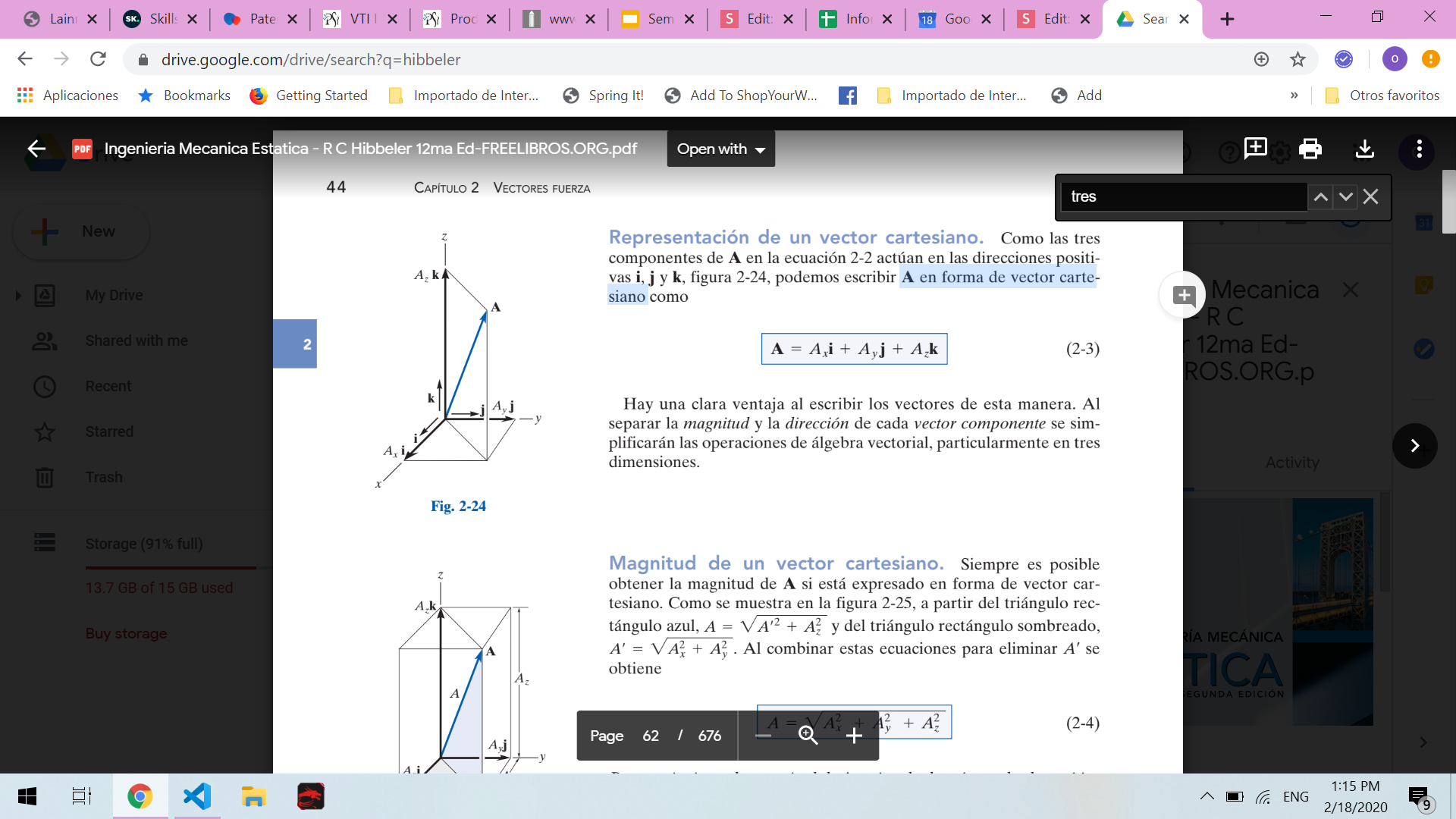Close the find in document bar
This screenshot has height=819, width=1456.
(x=1370, y=197)
